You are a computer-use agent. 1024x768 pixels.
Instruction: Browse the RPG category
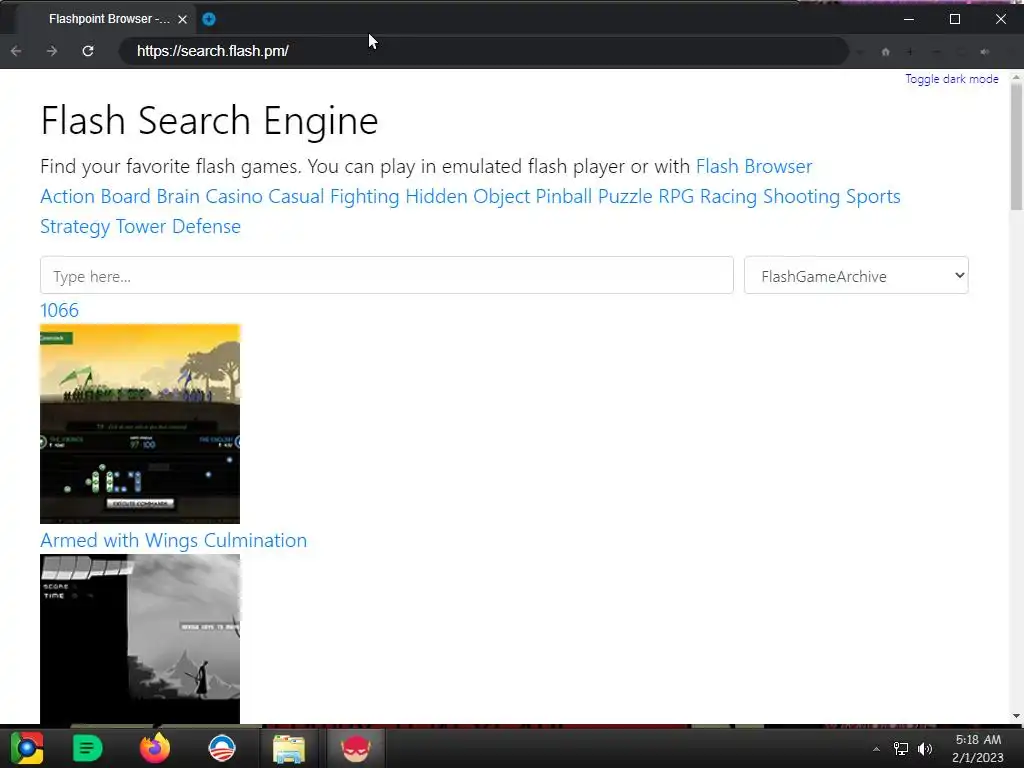click(x=676, y=197)
